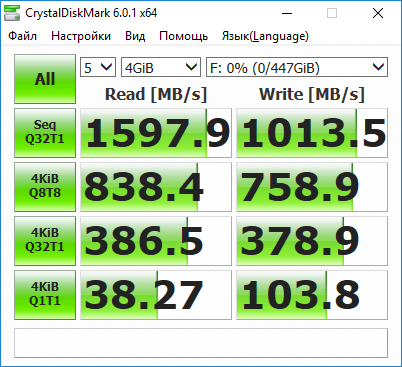402x367 pixels.
Task: Open the drive selector showing F: 0%
Action: coord(297,68)
